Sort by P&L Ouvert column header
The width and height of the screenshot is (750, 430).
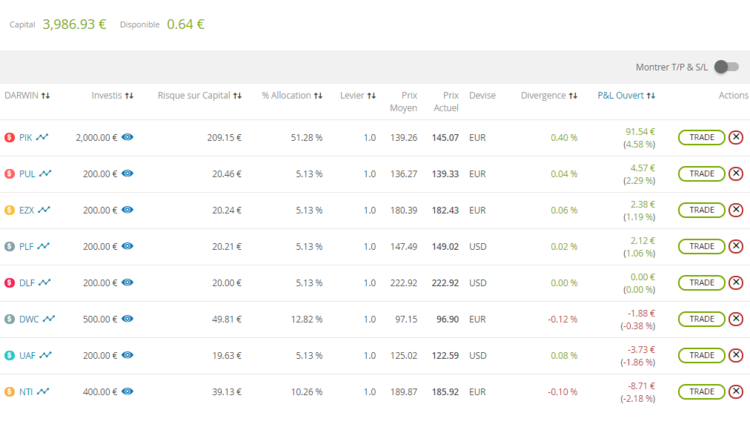pyautogui.click(x=650, y=96)
